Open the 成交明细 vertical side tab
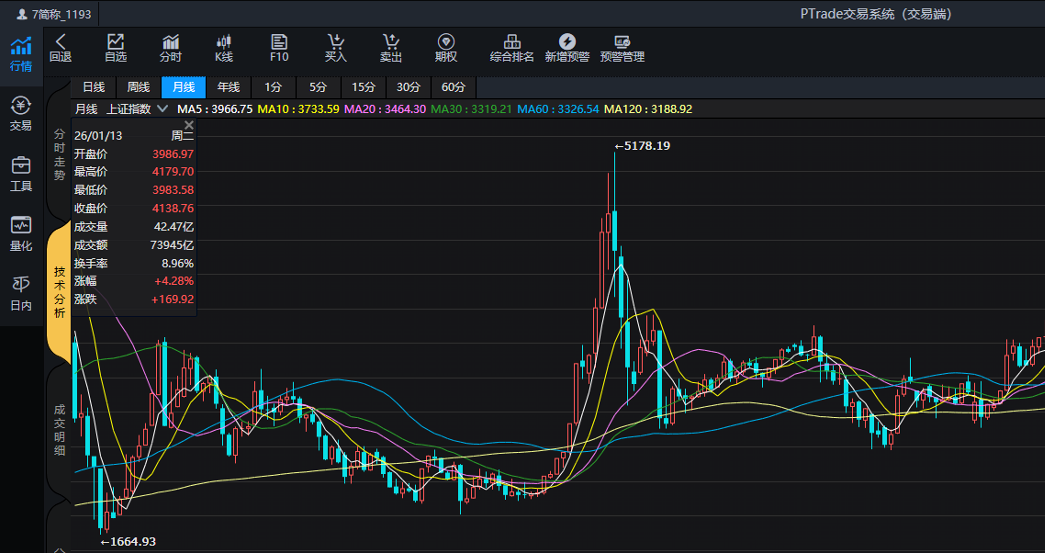The height and width of the screenshot is (553, 1045). coord(59,430)
